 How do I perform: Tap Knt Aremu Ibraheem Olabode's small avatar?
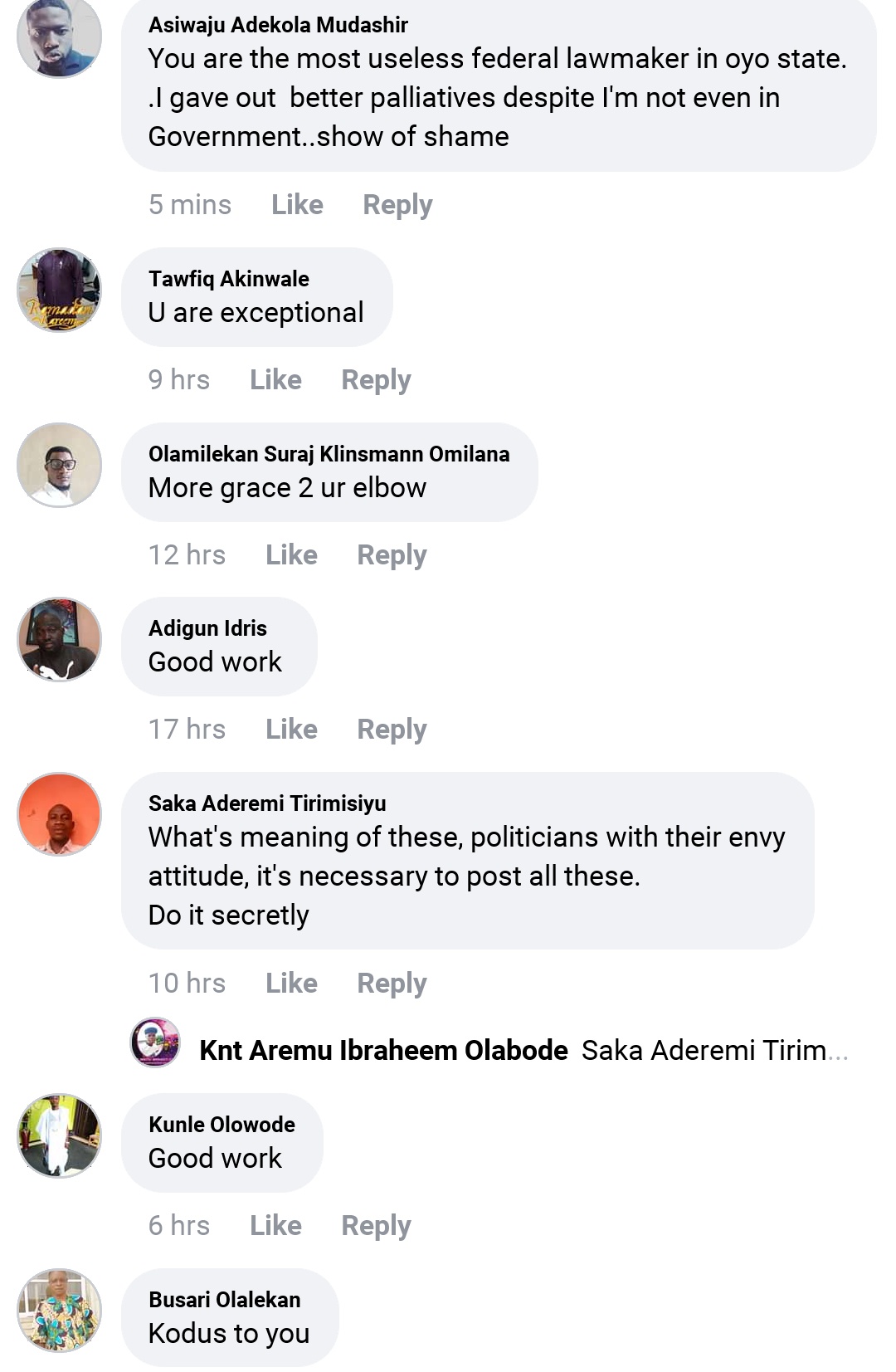point(155,1042)
